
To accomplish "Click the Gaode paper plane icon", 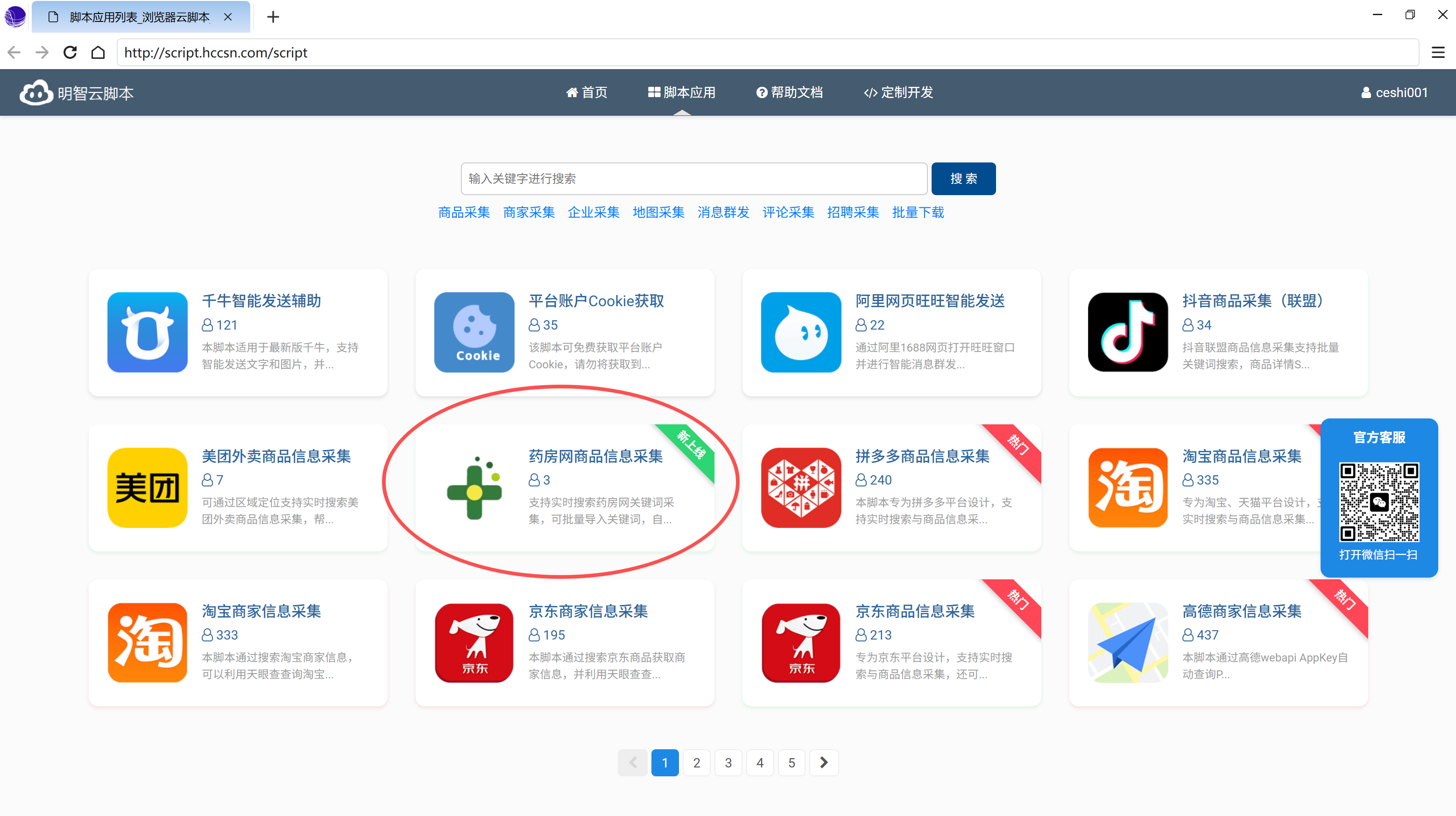I will 1128,642.
